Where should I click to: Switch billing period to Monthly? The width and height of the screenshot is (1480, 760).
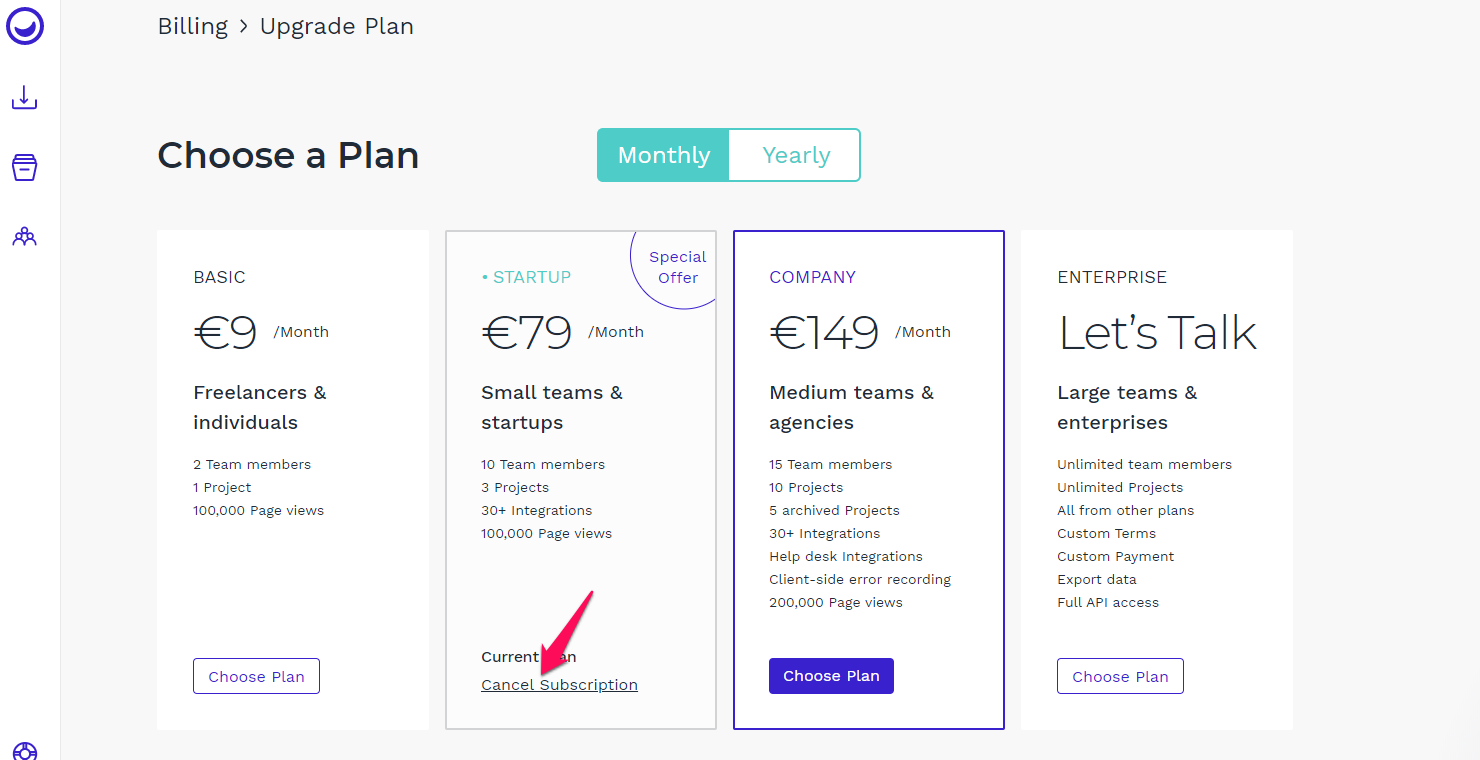[x=664, y=155]
